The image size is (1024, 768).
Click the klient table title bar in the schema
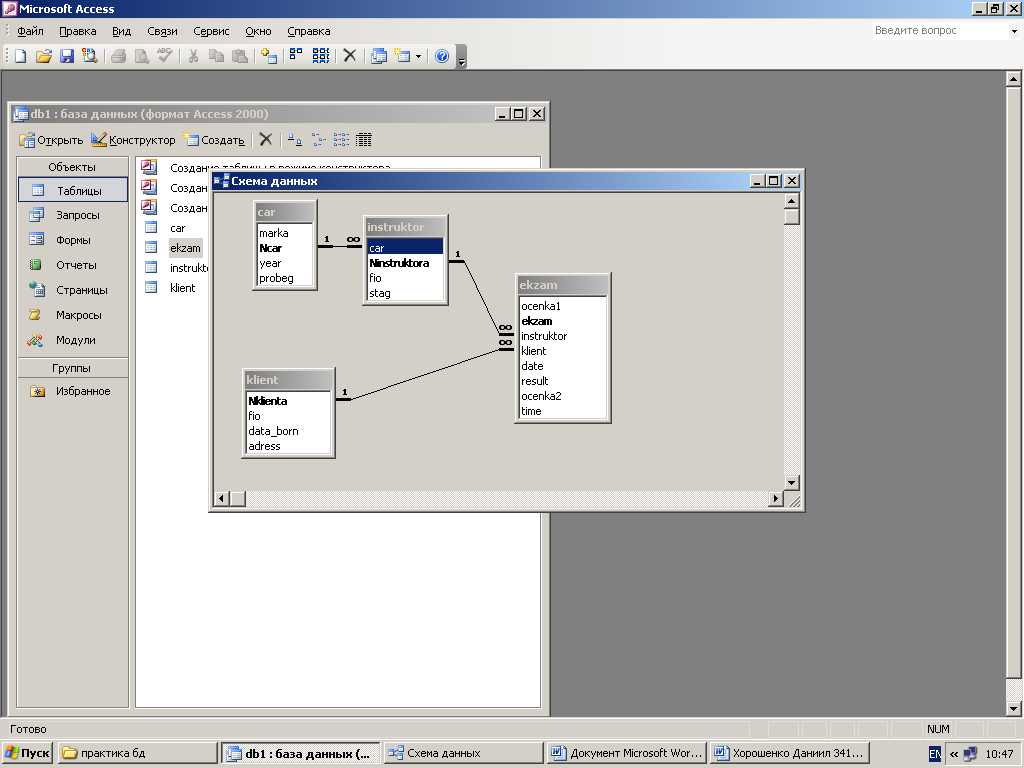pyautogui.click(x=288, y=379)
